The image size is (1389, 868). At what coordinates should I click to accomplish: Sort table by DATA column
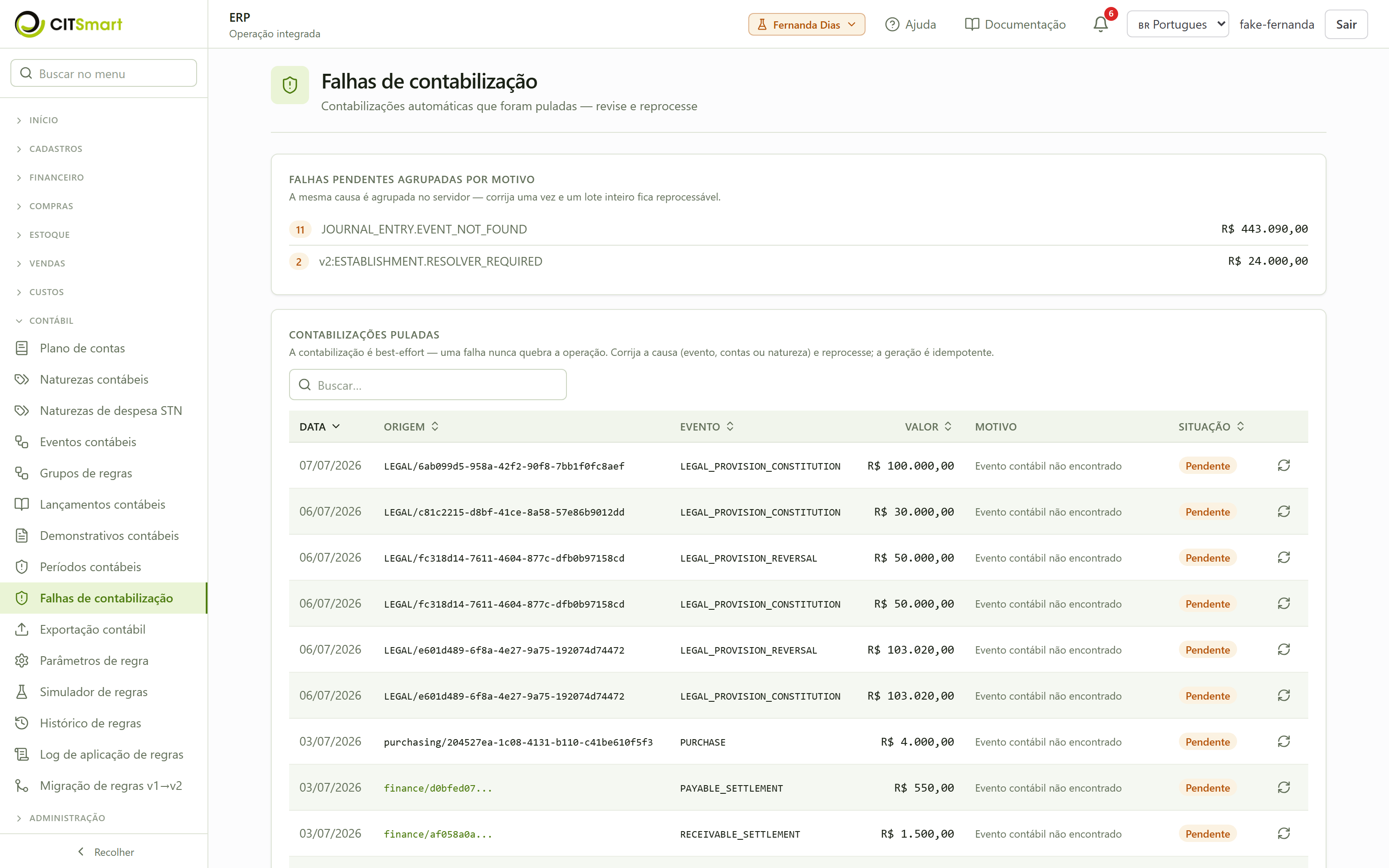tap(320, 427)
